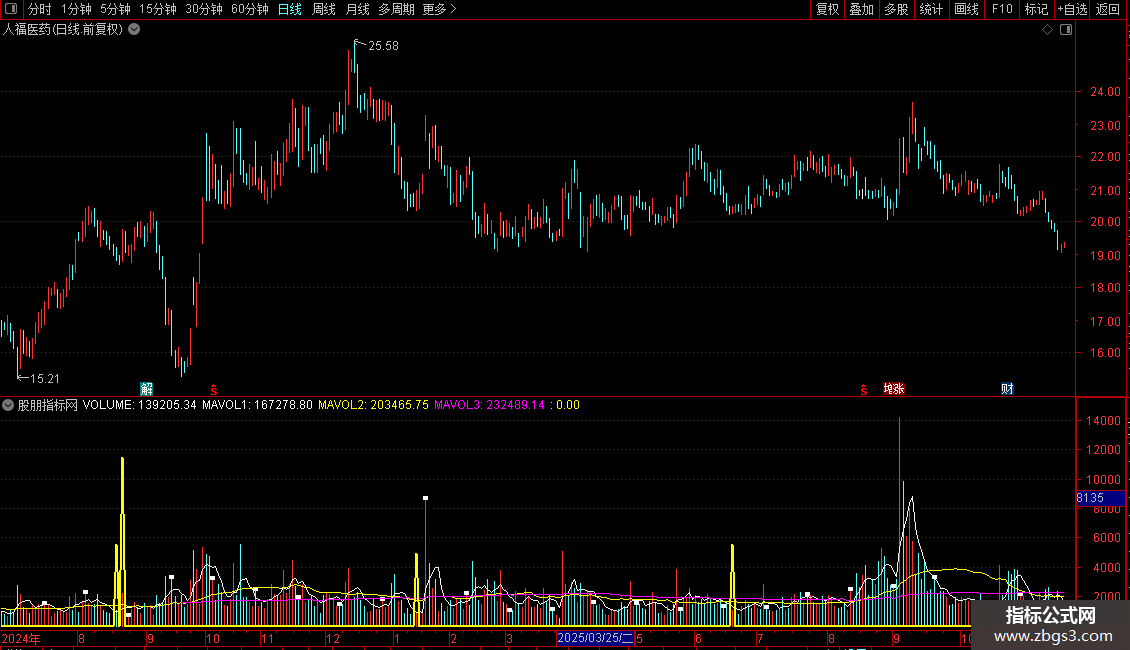Click the 2024年 label on time axis
The image size is (1130, 650).
click(21, 638)
